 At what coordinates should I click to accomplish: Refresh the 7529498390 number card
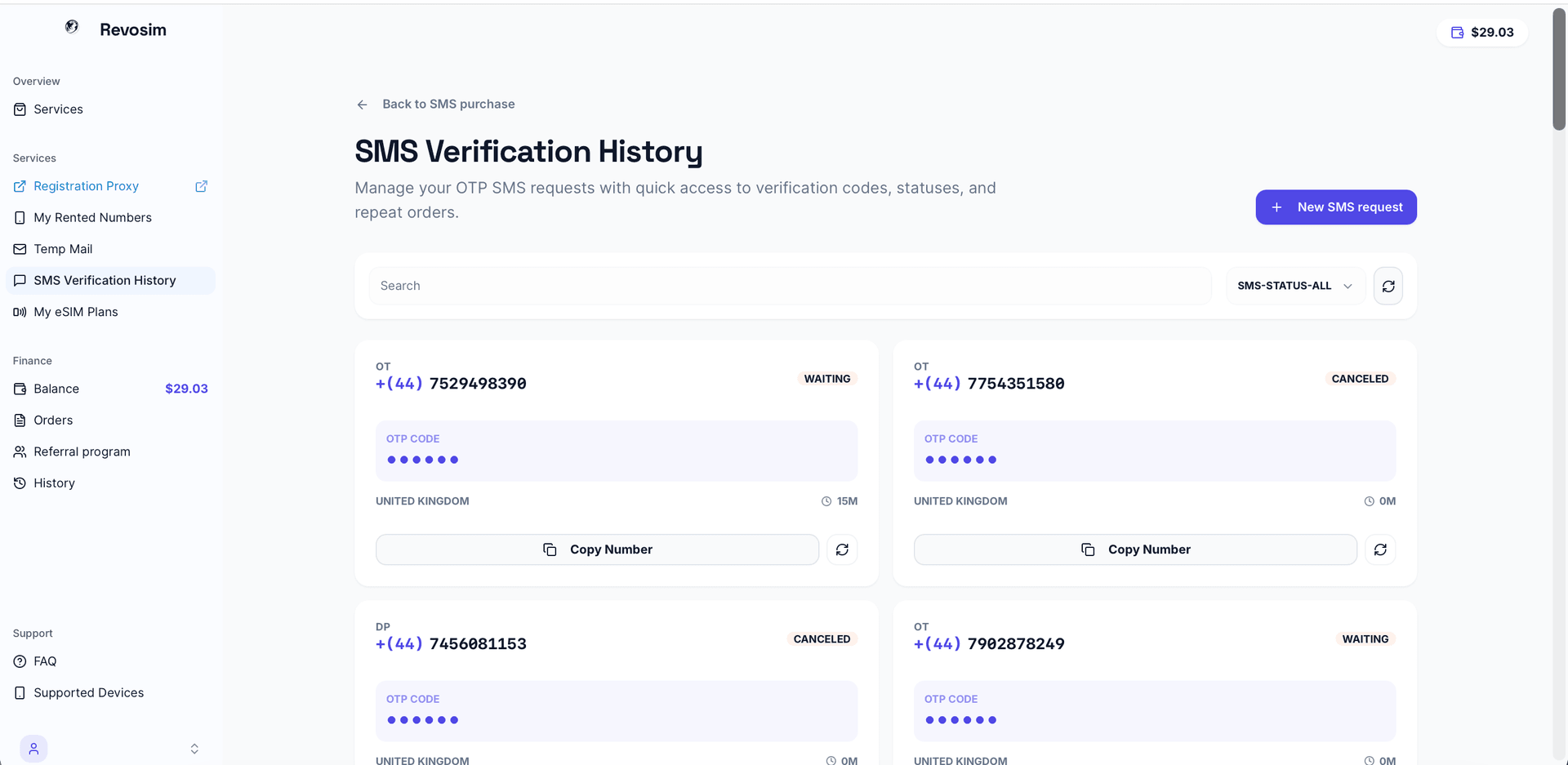coord(842,549)
